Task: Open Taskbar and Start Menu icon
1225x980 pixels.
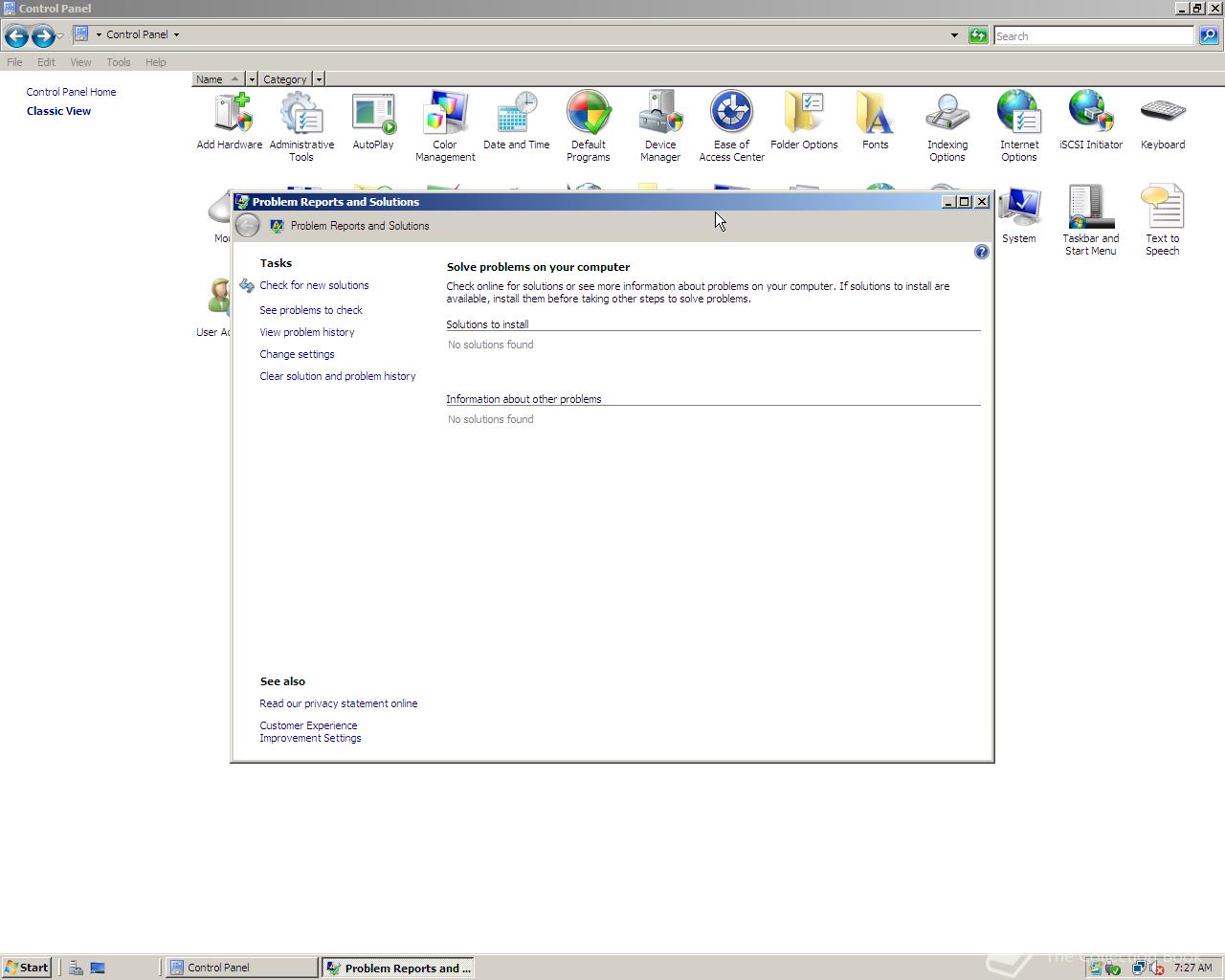Action: [1091, 221]
